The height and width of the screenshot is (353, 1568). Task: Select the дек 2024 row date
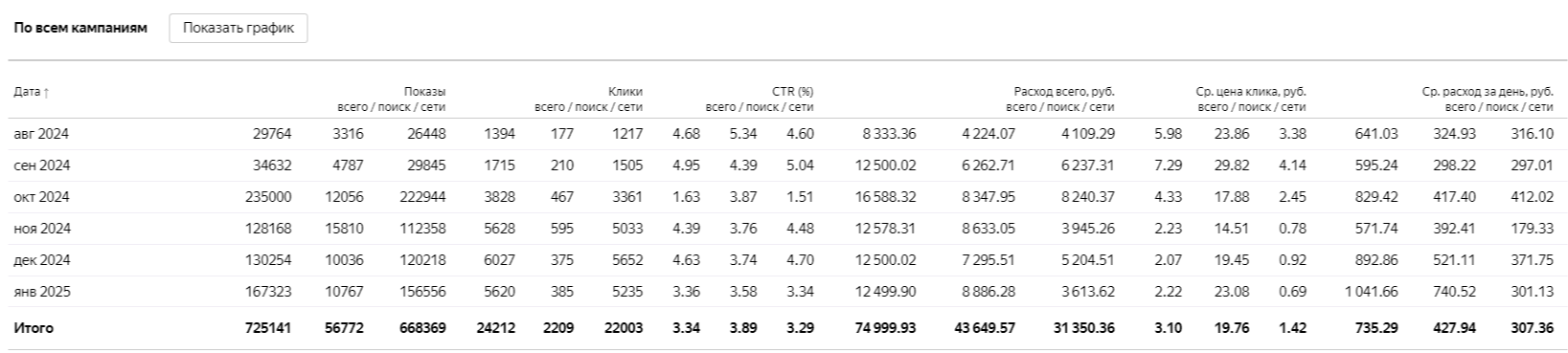41,260
